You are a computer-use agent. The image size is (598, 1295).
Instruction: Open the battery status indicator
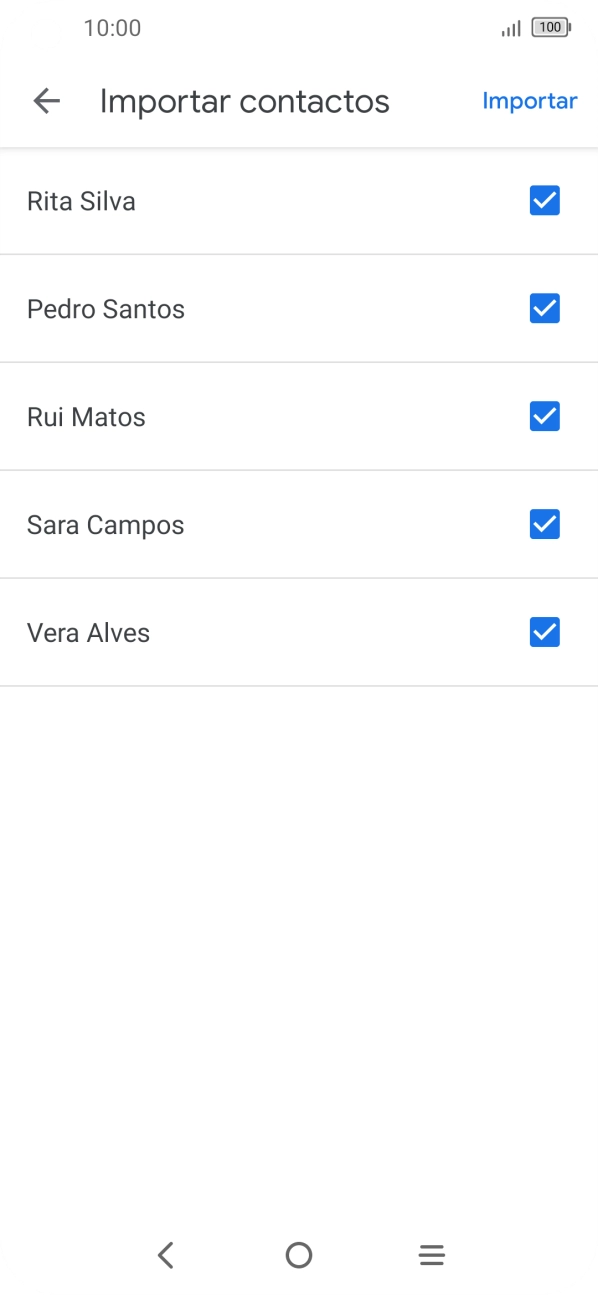click(549, 27)
